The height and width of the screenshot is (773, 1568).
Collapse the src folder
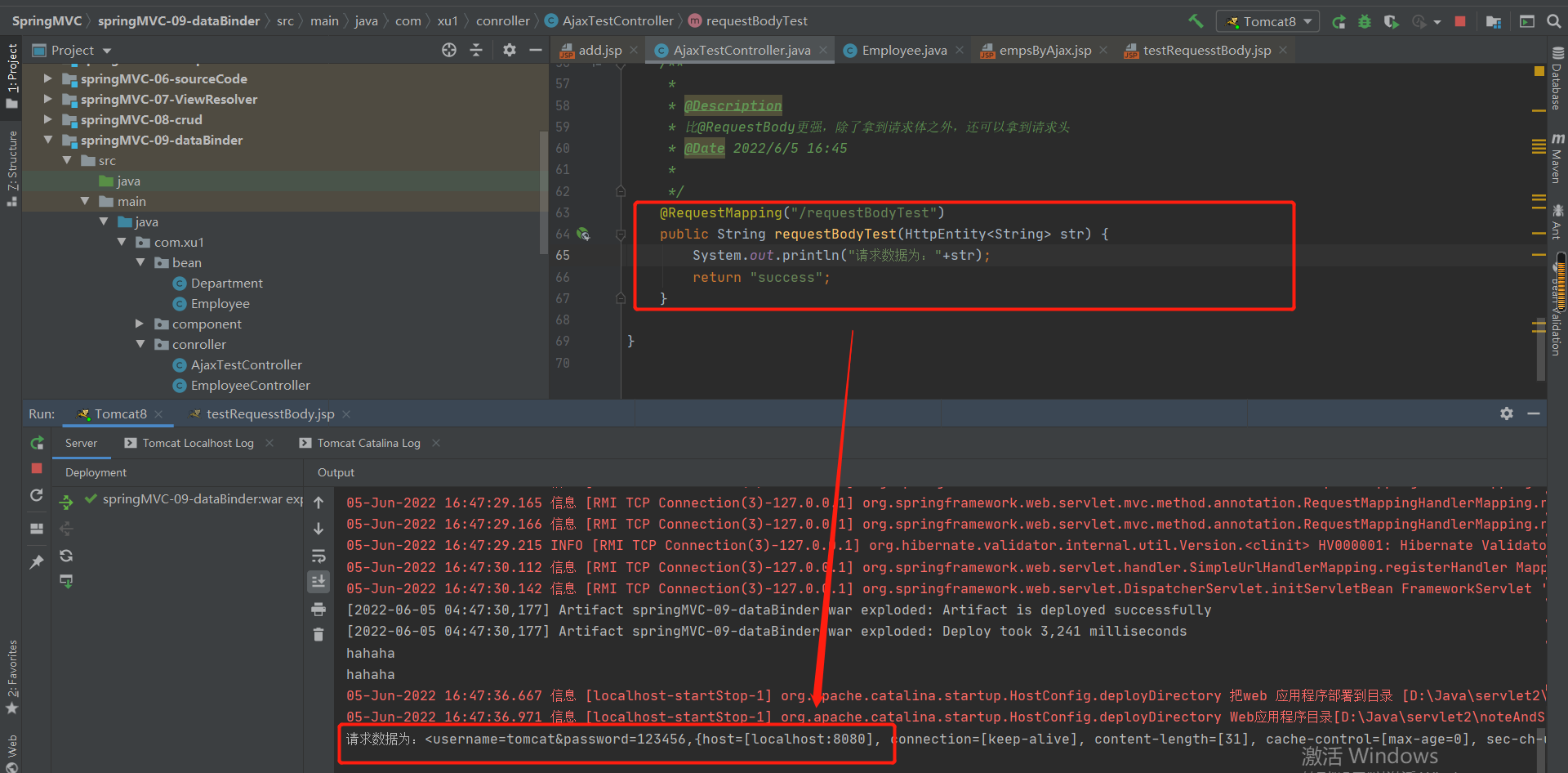[67, 160]
